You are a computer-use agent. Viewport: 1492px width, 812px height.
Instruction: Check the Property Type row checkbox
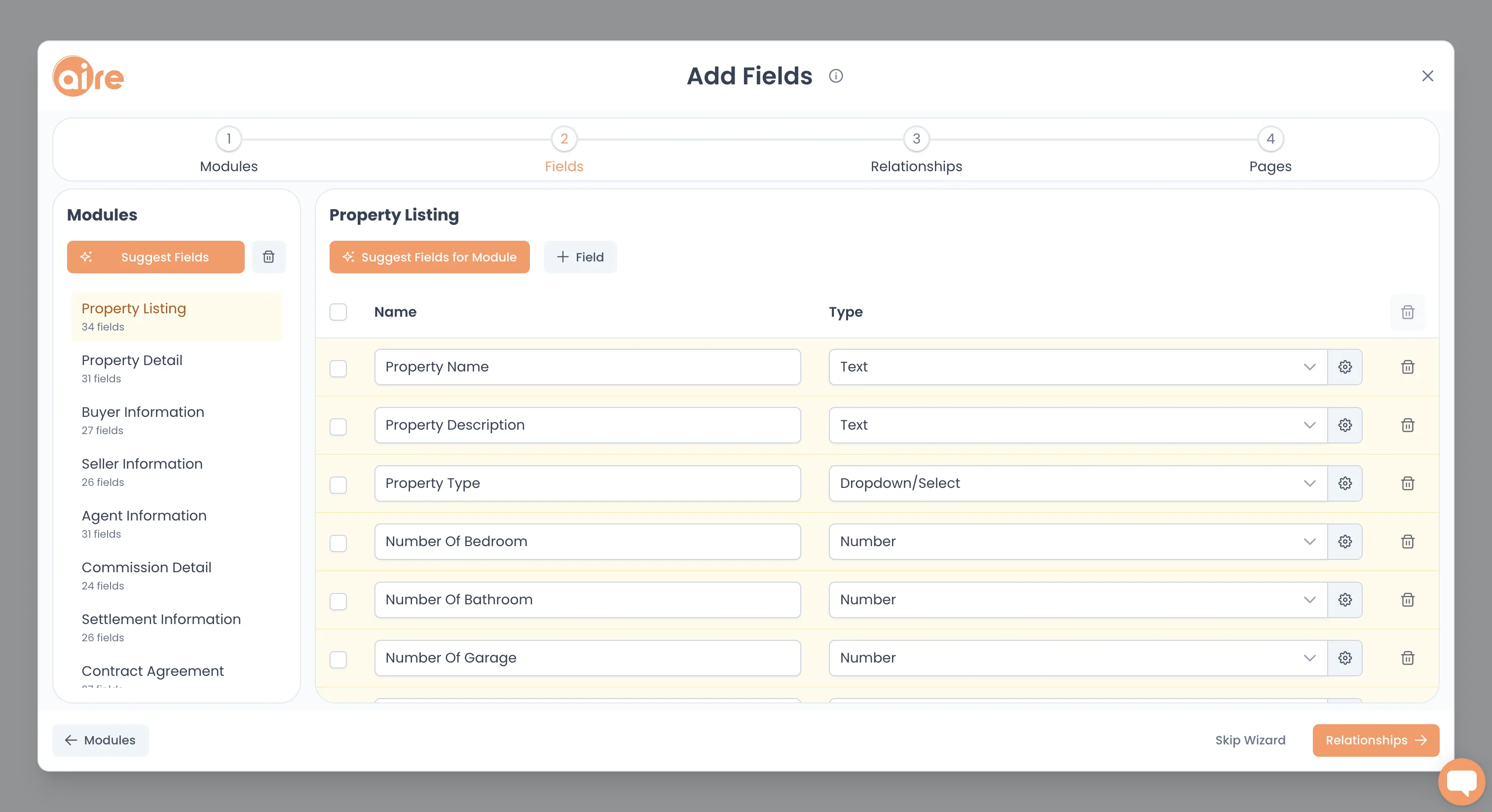[x=338, y=485]
